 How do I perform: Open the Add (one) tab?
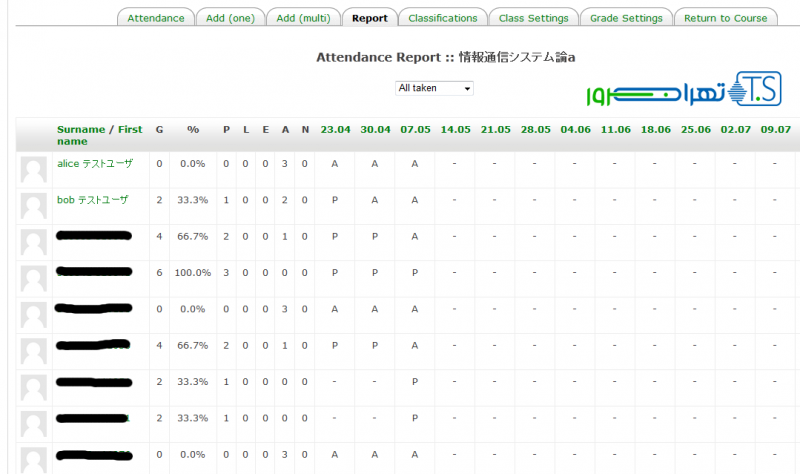(x=230, y=18)
